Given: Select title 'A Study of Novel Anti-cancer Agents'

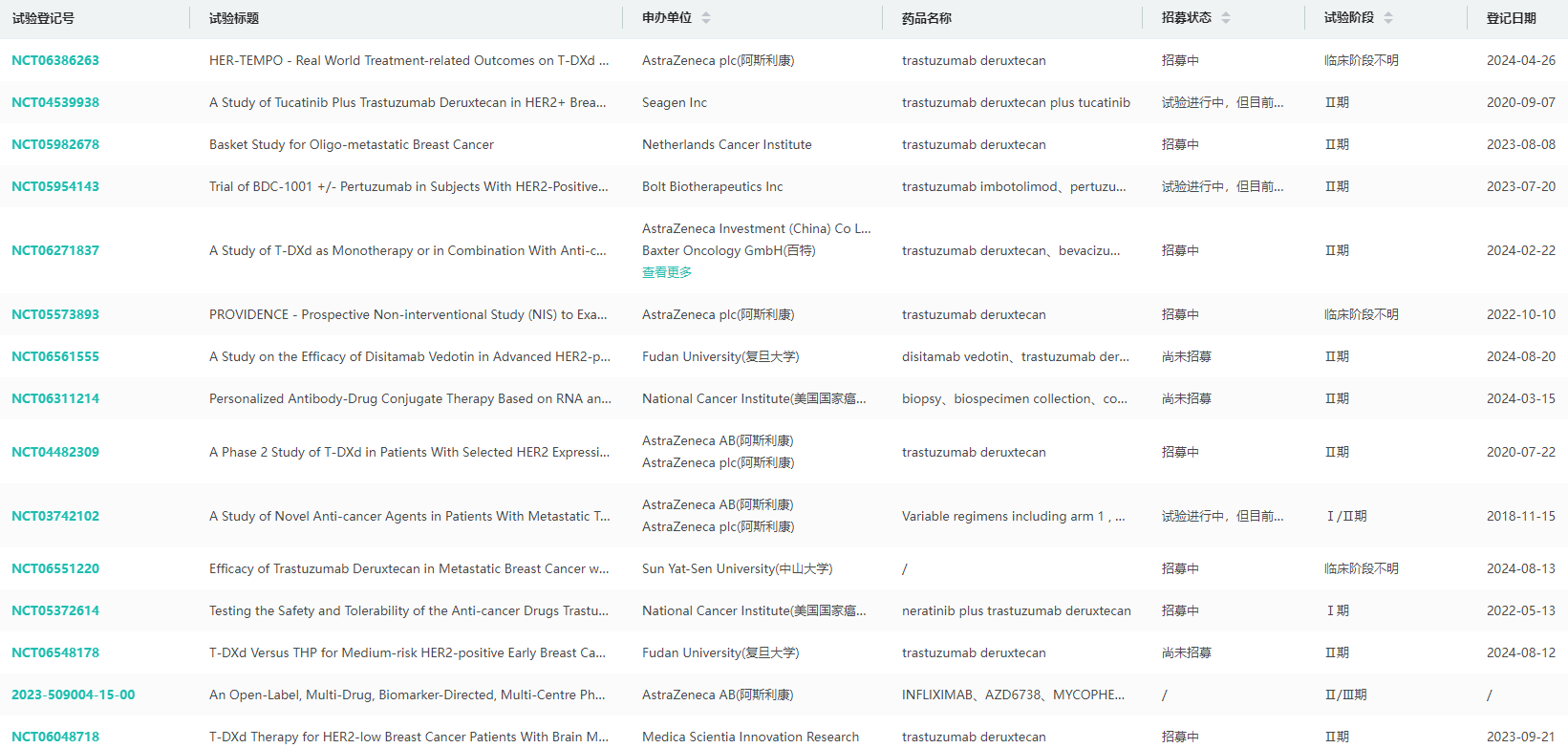Looking at the screenshot, I should (x=410, y=516).
